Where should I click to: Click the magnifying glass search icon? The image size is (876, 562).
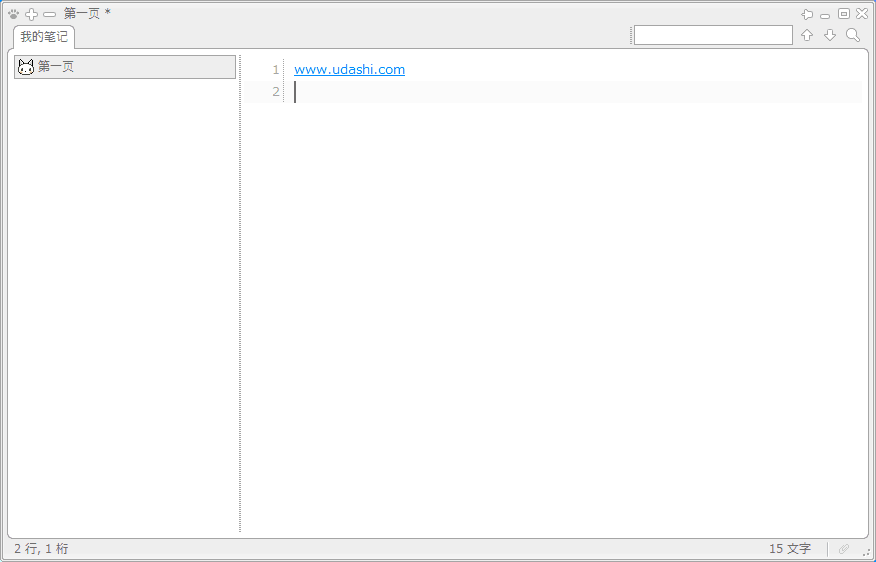pos(853,35)
